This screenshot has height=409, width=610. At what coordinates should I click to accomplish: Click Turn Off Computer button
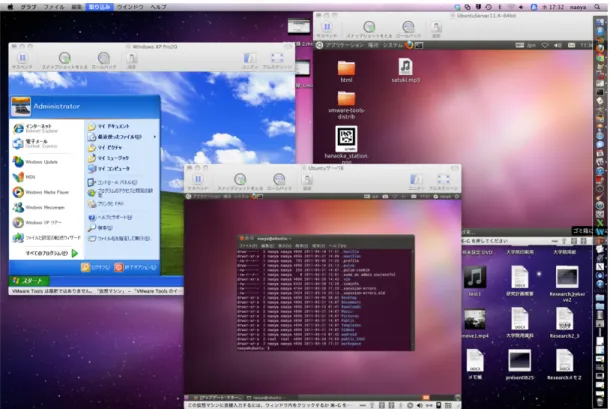pos(135,267)
